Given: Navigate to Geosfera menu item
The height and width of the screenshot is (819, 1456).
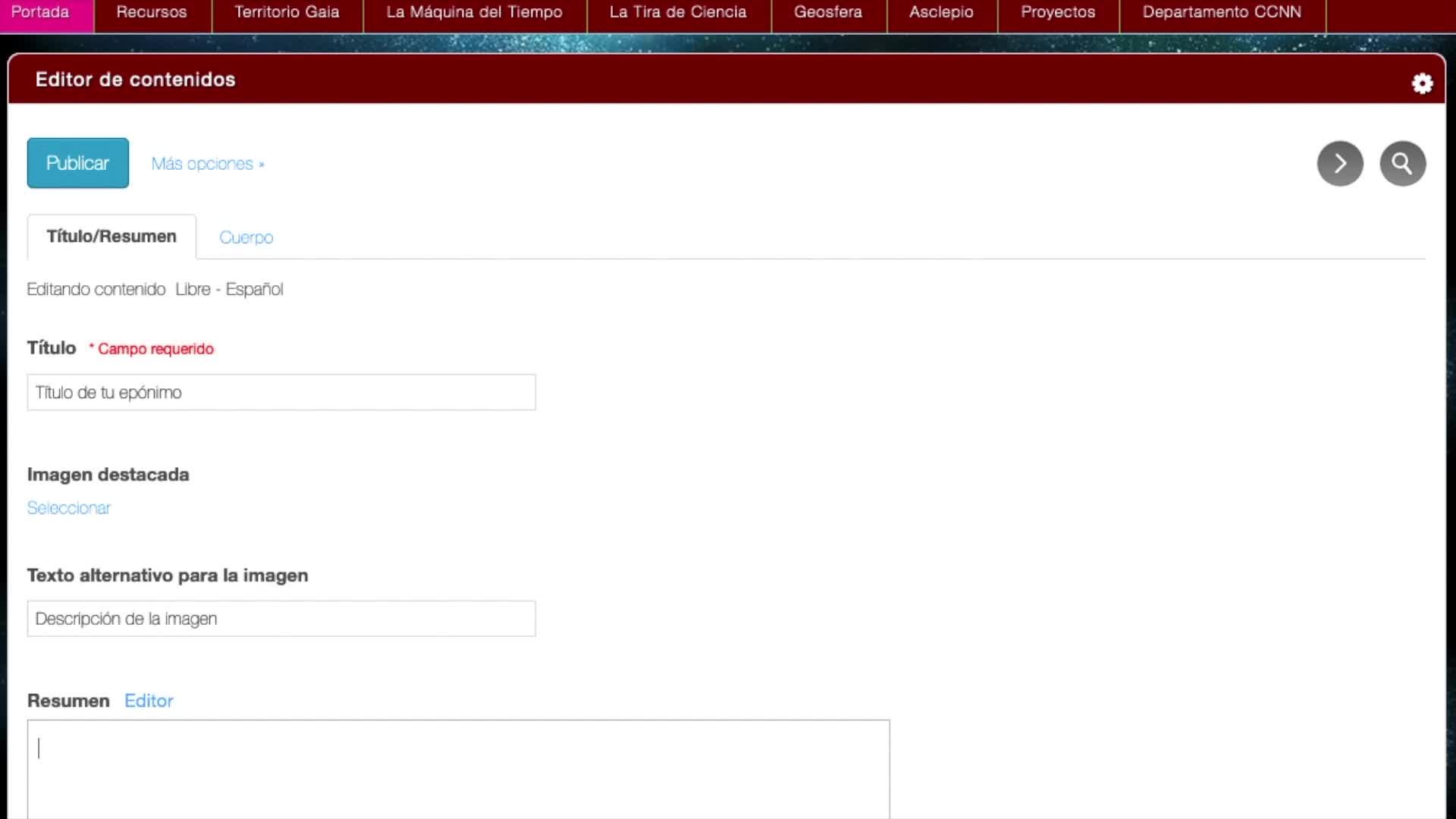Looking at the screenshot, I should 827,12.
